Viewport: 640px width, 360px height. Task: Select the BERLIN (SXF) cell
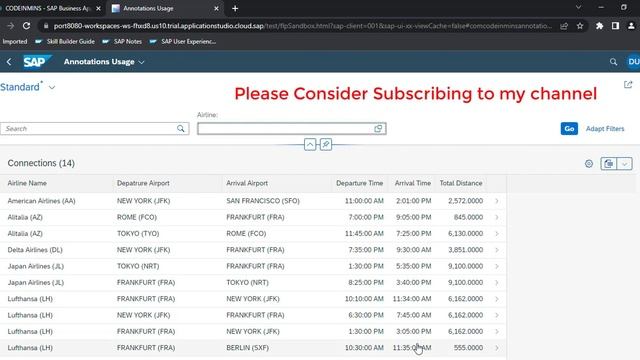coord(247,348)
